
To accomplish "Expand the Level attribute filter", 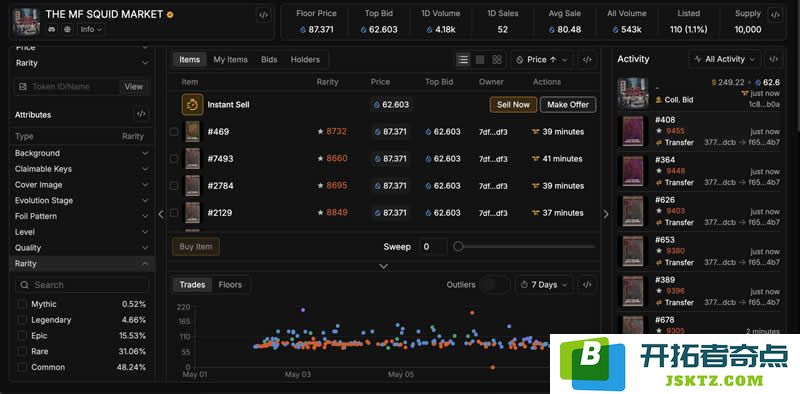I will coord(82,232).
